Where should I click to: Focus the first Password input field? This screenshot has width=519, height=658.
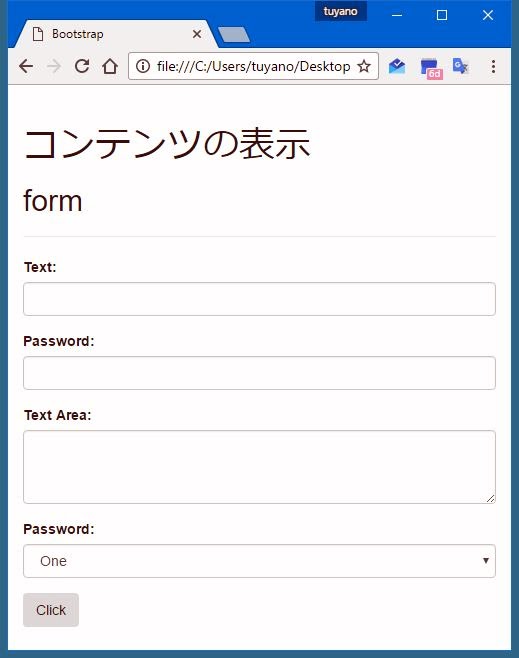(259, 373)
